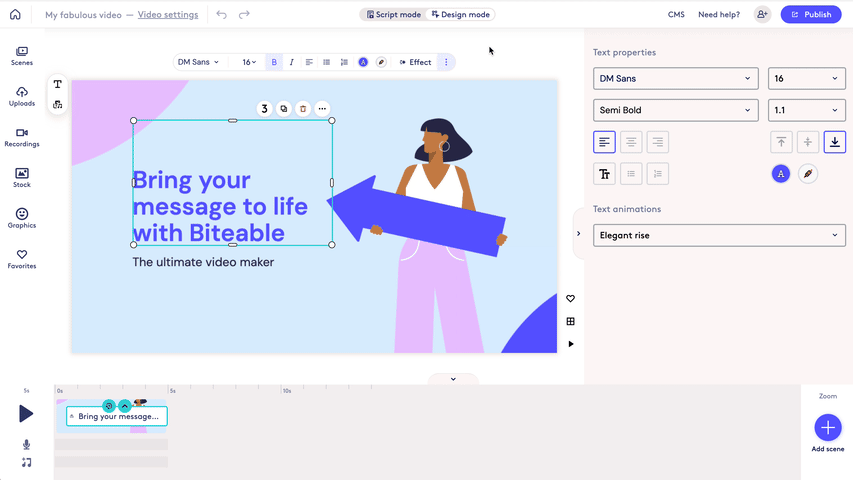Viewport: 853px width, 480px height.
Task: Open Video settings link
Action: click(x=168, y=15)
